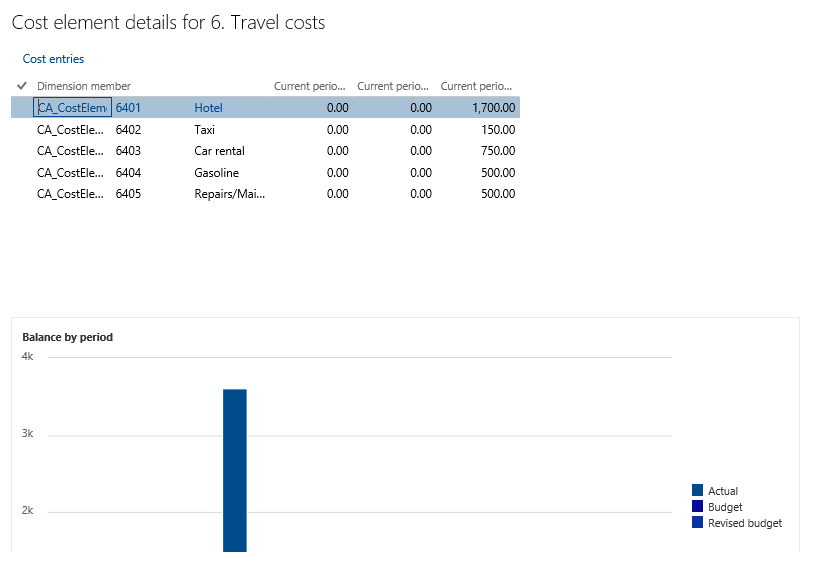Click the blue Actual bar in chart
The height and width of the screenshot is (579, 837).
coord(234,468)
